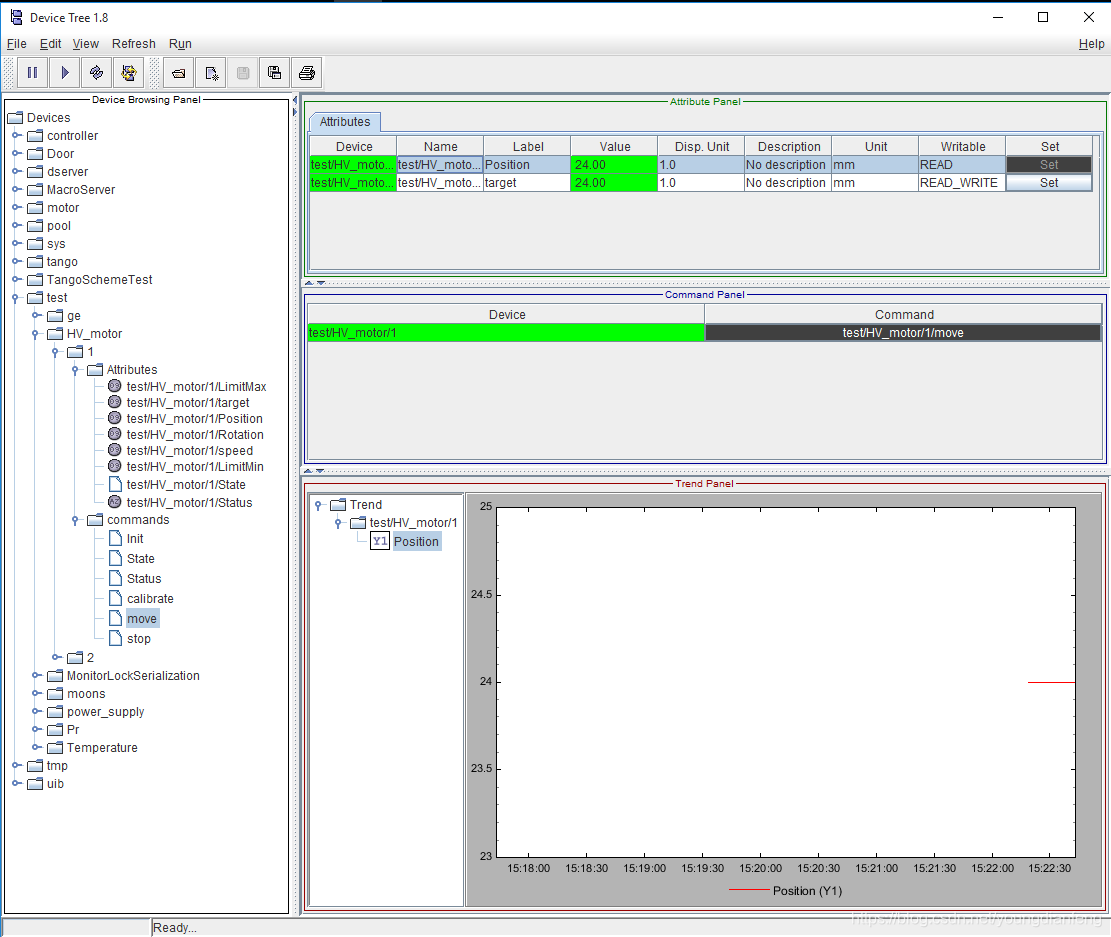The image size is (1111, 937).
Task: Click Set button in target row
Action: click(1049, 182)
